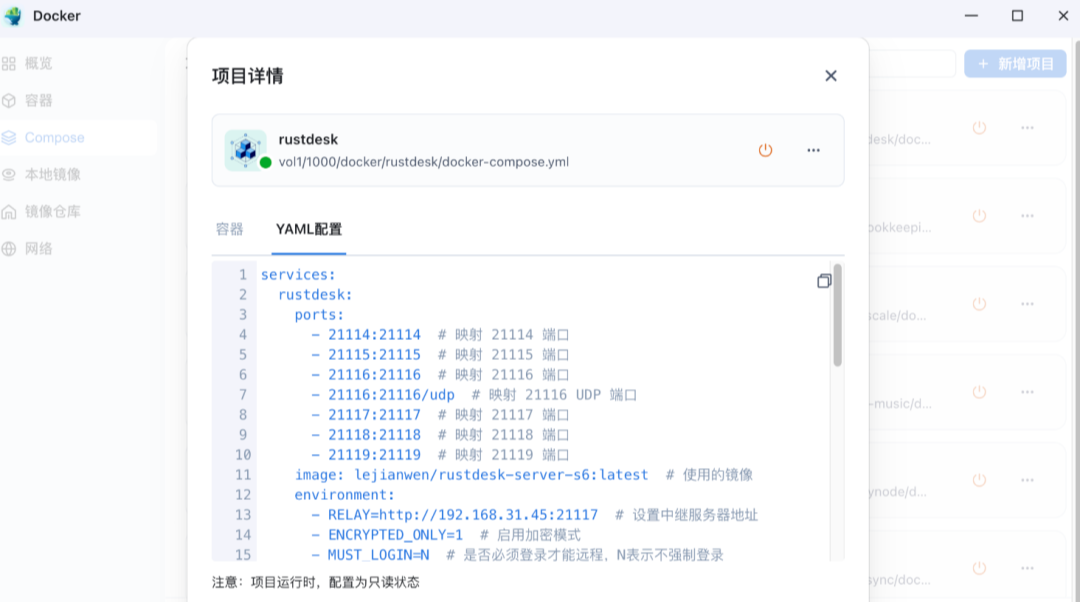Image resolution: width=1080 pixels, height=602 pixels.
Task: Click the 'ports:' line in YAML
Action: (319, 315)
